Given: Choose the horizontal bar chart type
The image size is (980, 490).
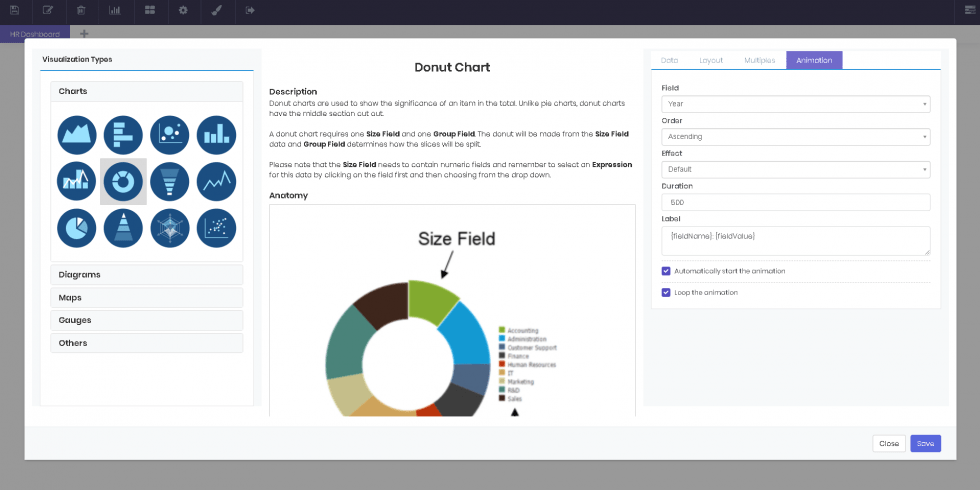Looking at the screenshot, I should pyautogui.click(x=123, y=135).
